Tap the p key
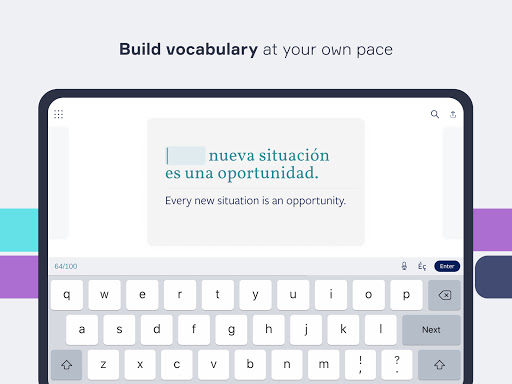512x384 pixels. point(406,295)
